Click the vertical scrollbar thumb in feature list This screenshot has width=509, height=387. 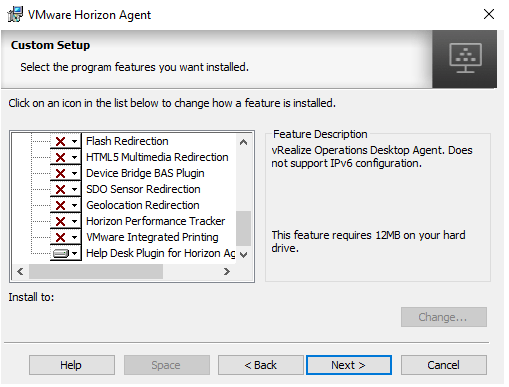click(243, 228)
